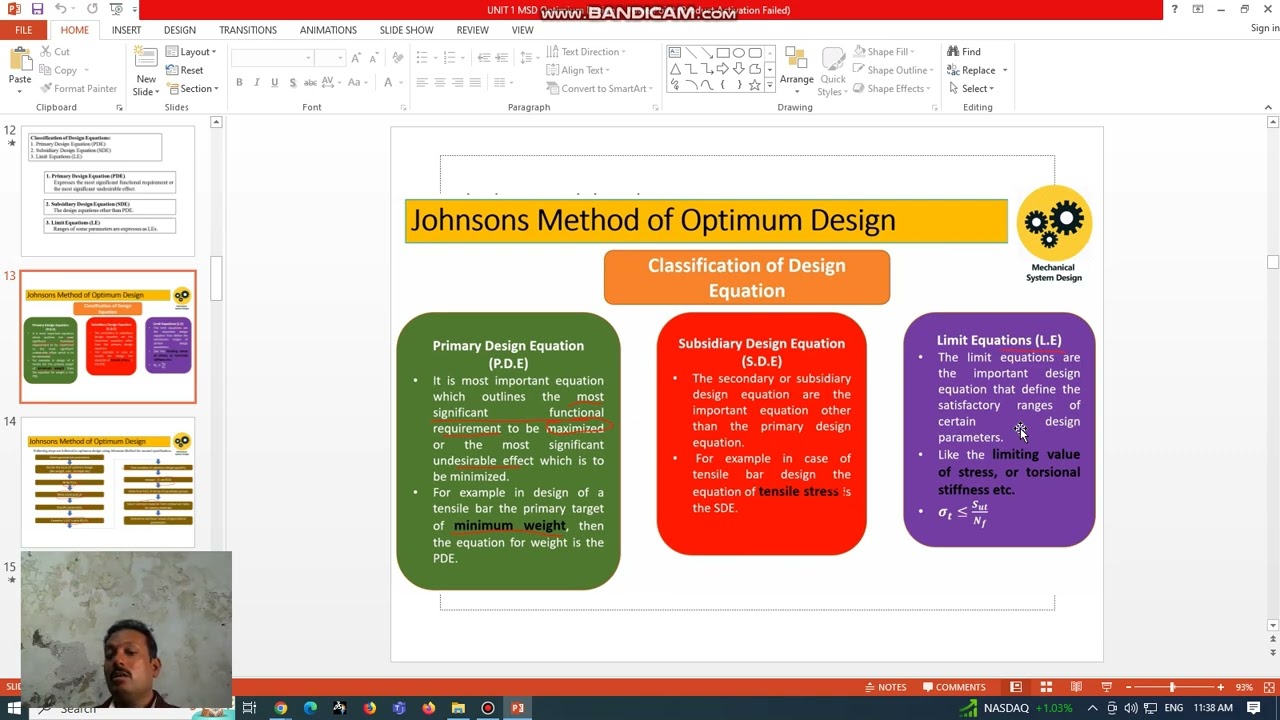This screenshot has width=1280, height=720.
Task: Click the New Slide icon
Action: tap(146, 58)
